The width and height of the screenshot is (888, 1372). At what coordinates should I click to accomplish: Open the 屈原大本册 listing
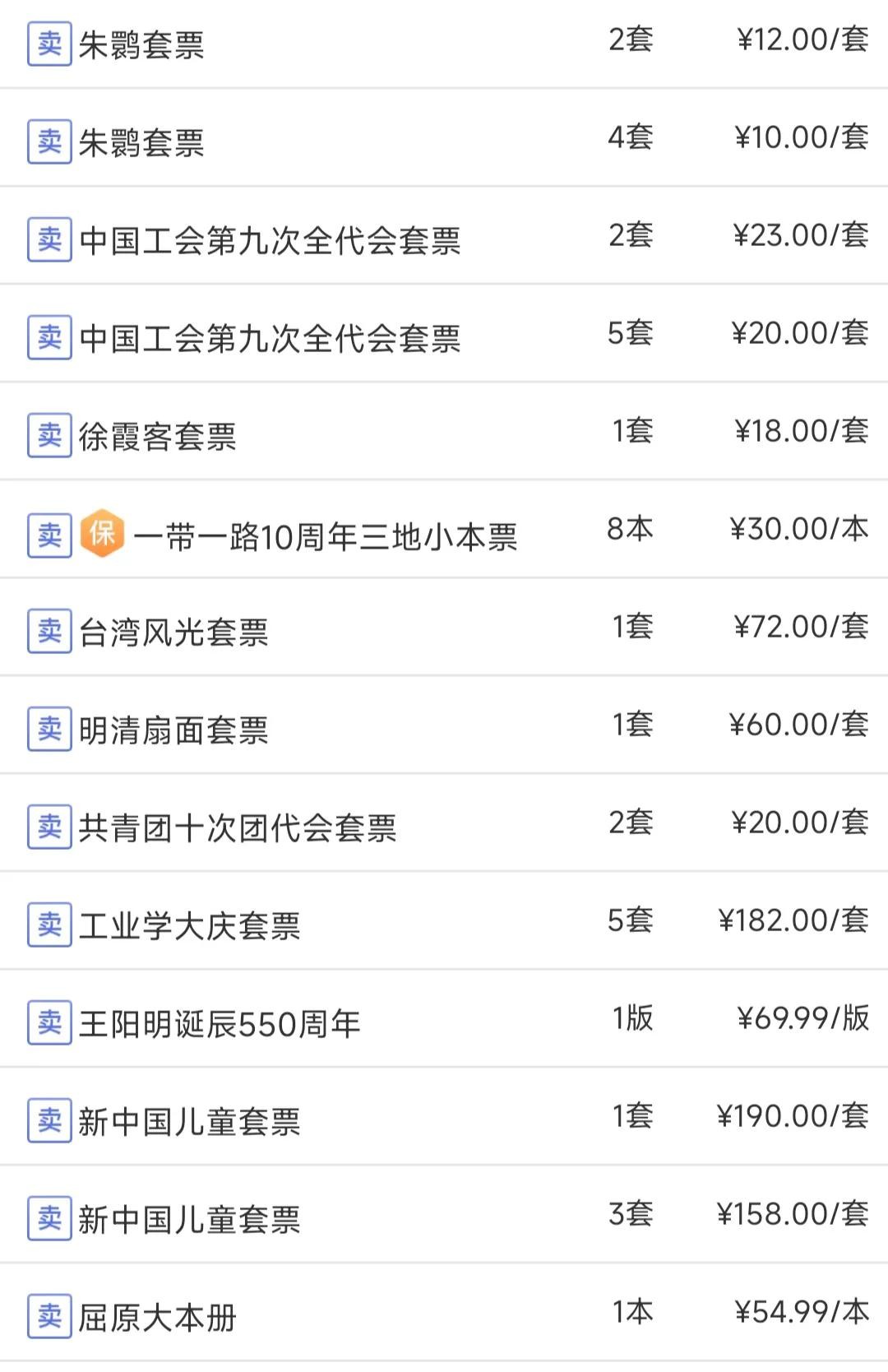[157, 1318]
